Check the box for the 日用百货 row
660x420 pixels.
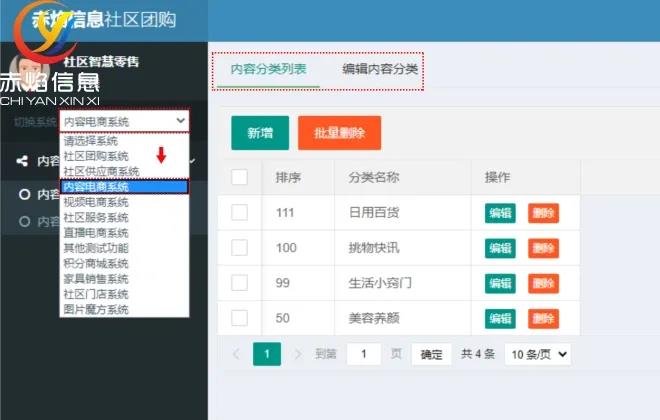(x=240, y=212)
